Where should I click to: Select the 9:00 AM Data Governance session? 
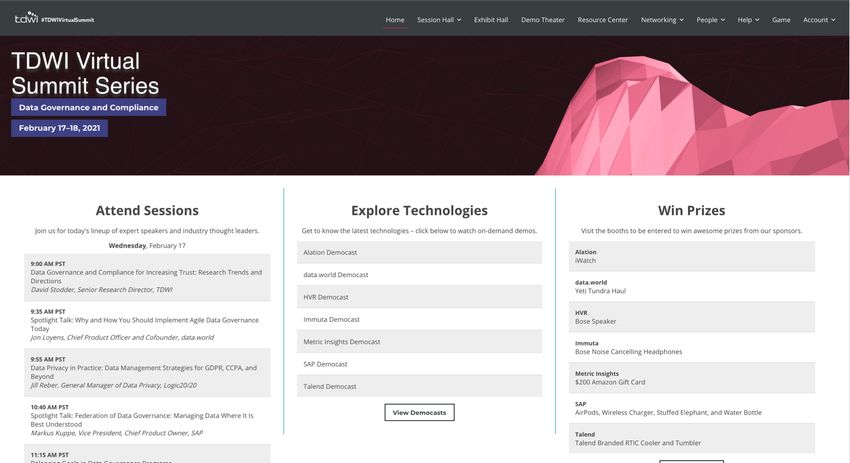pos(147,277)
